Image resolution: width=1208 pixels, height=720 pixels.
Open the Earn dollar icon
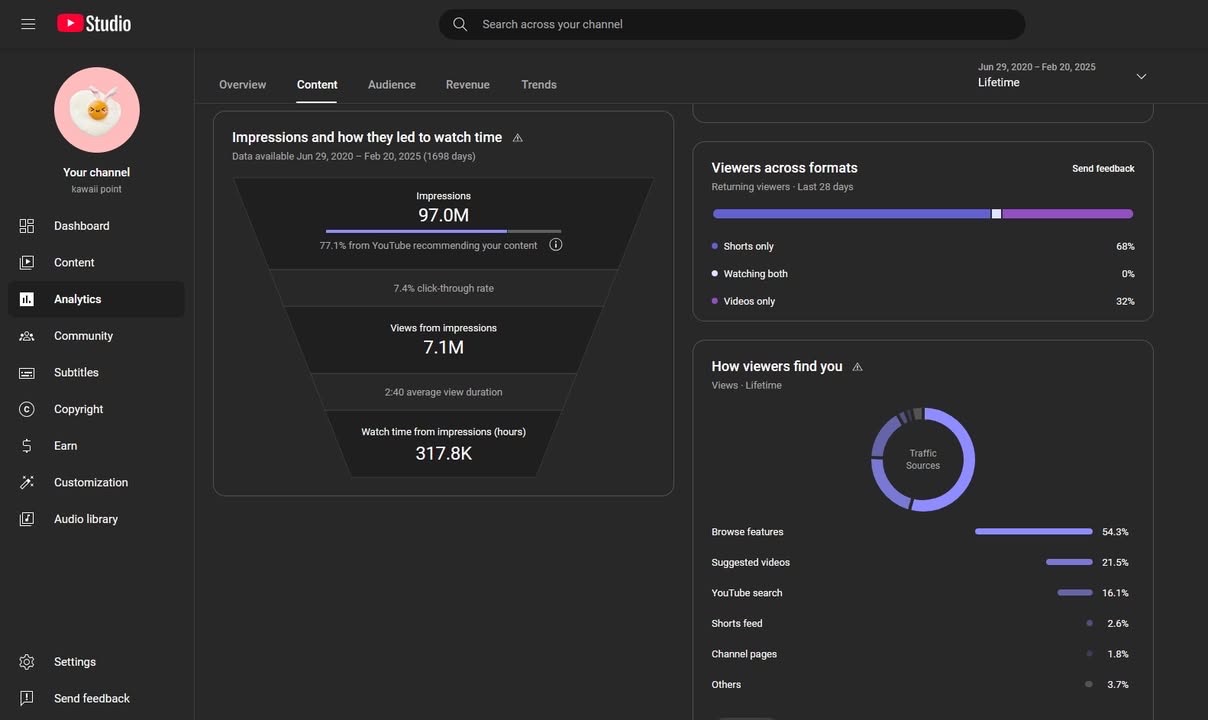click(27, 446)
